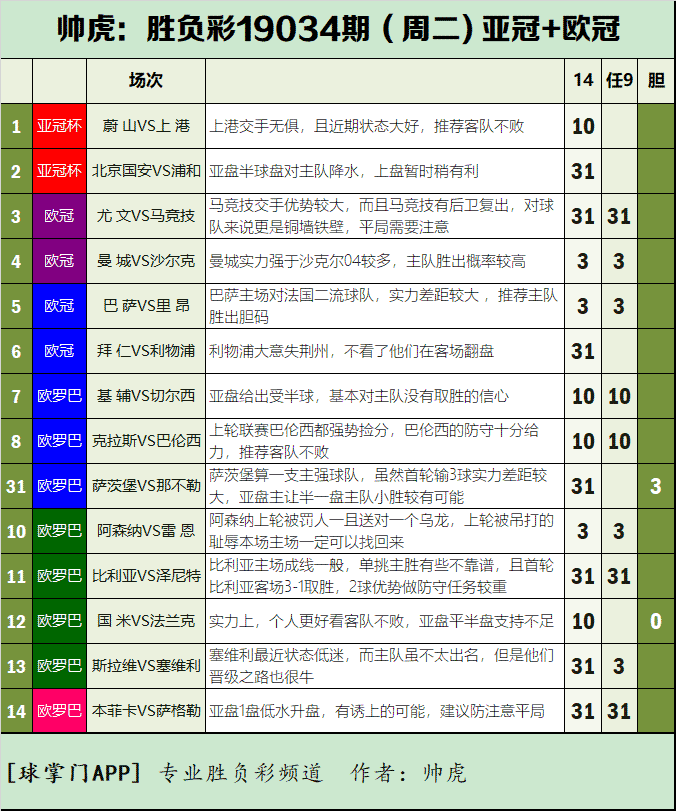
Task: Click the blue 欧冠 label beside 拜仁VS利物浦
Action: [59, 351]
